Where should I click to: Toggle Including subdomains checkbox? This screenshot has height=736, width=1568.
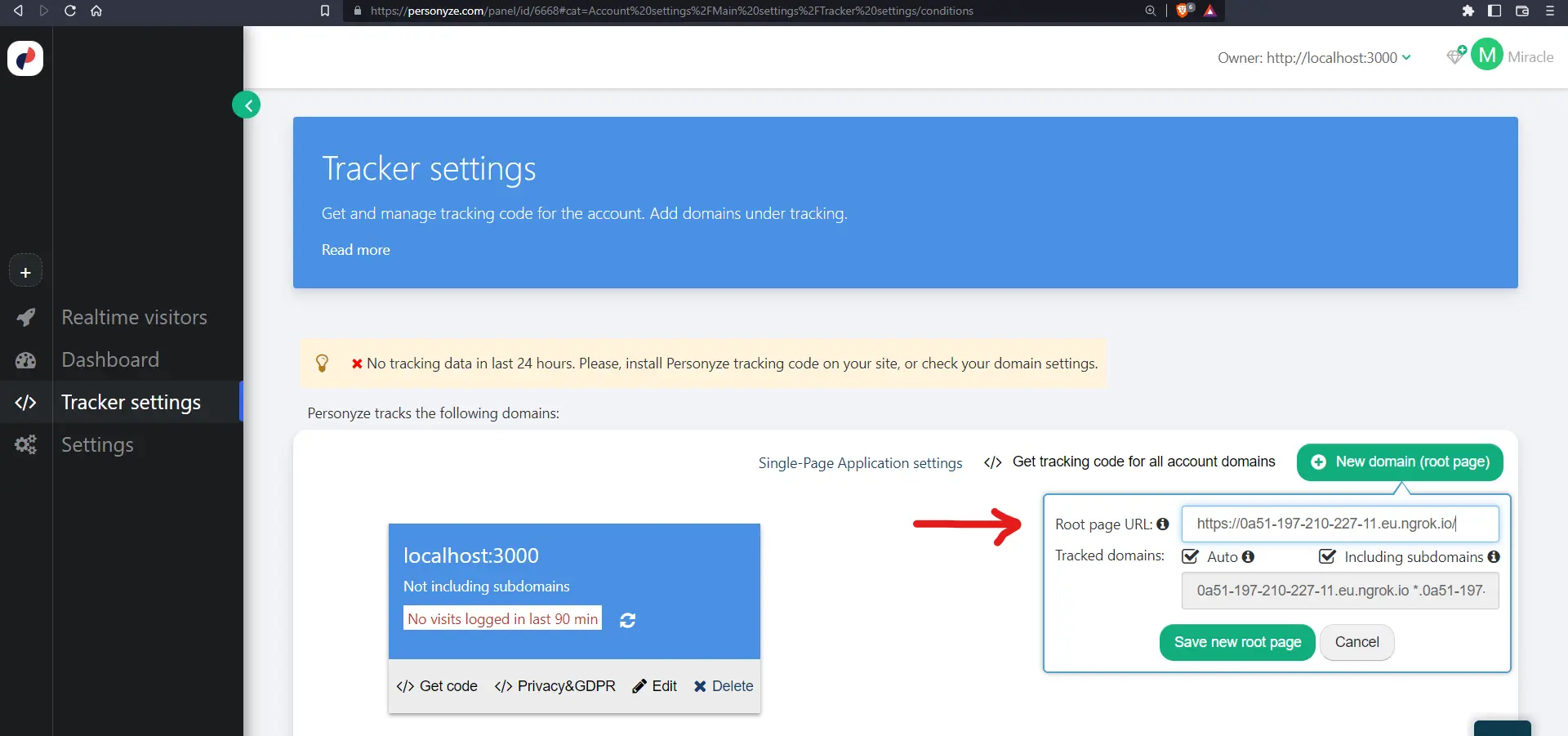point(1327,556)
